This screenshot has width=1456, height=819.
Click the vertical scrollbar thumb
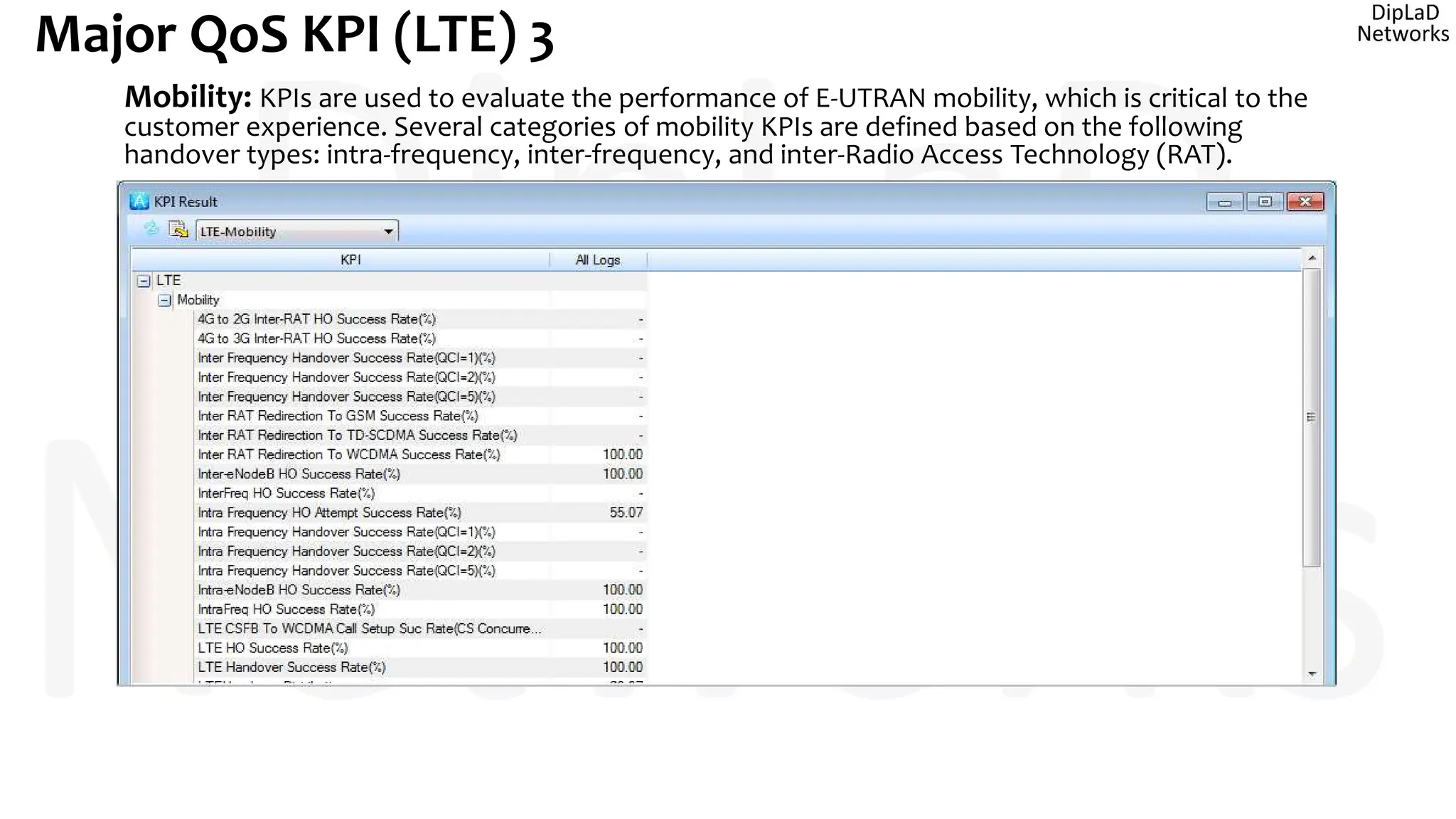click(1312, 417)
